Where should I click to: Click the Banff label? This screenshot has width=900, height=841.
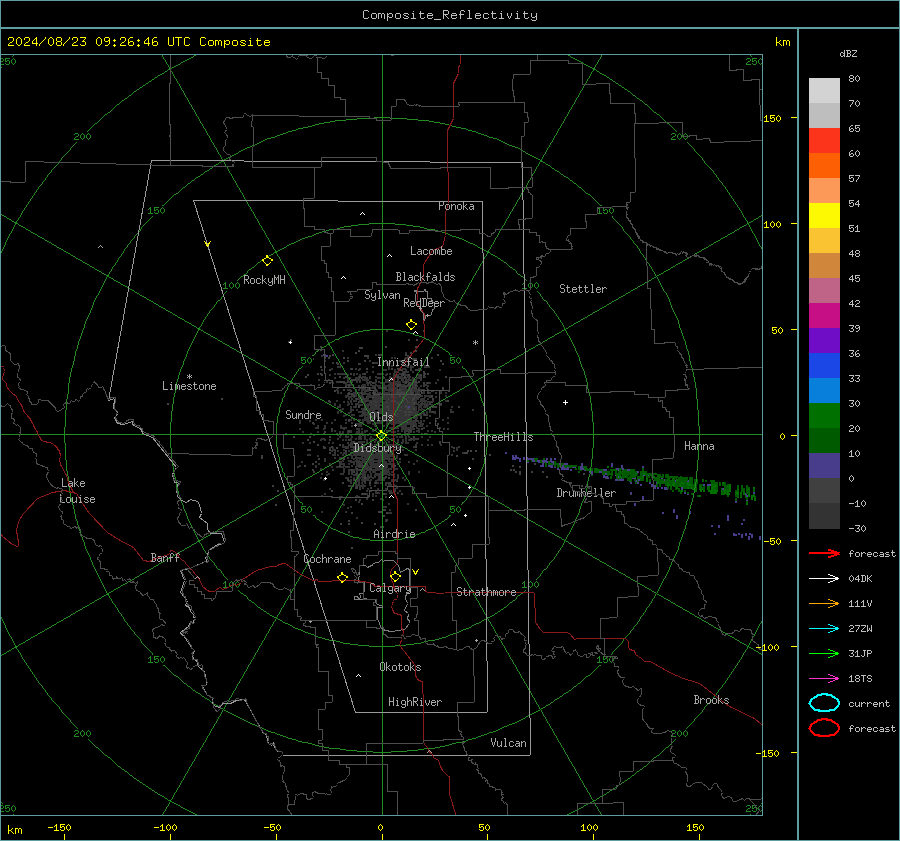tap(165, 557)
